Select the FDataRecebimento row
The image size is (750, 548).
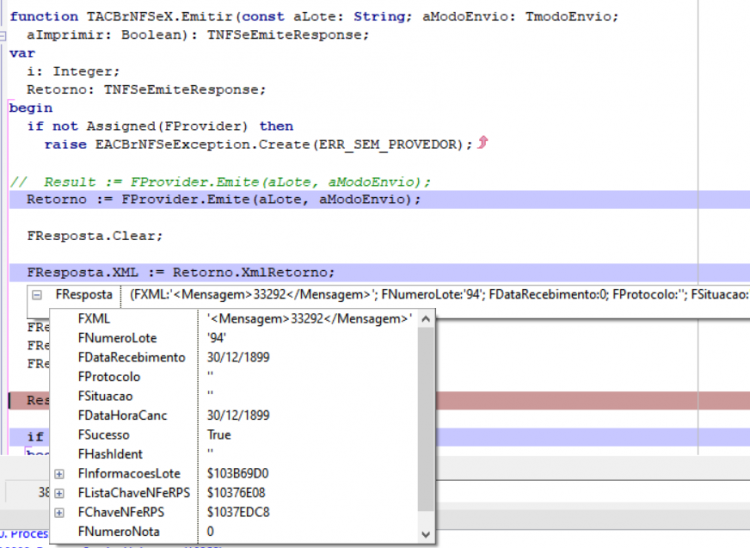(x=234, y=357)
